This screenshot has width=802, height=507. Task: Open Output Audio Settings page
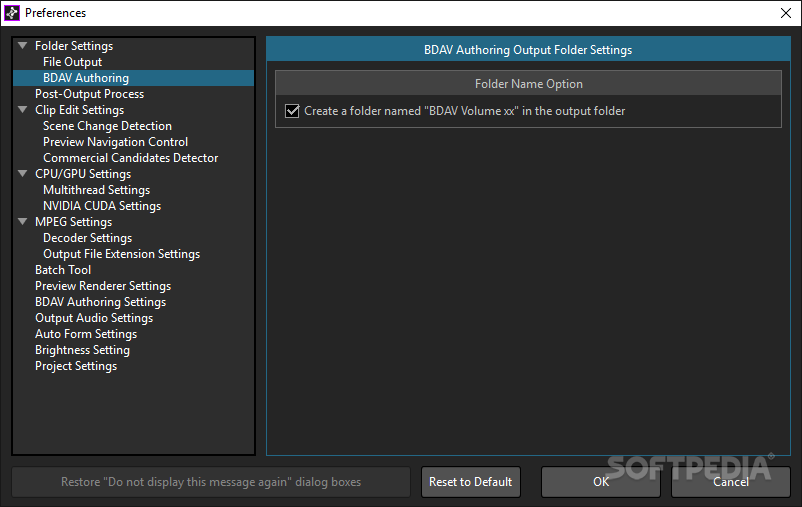(94, 318)
